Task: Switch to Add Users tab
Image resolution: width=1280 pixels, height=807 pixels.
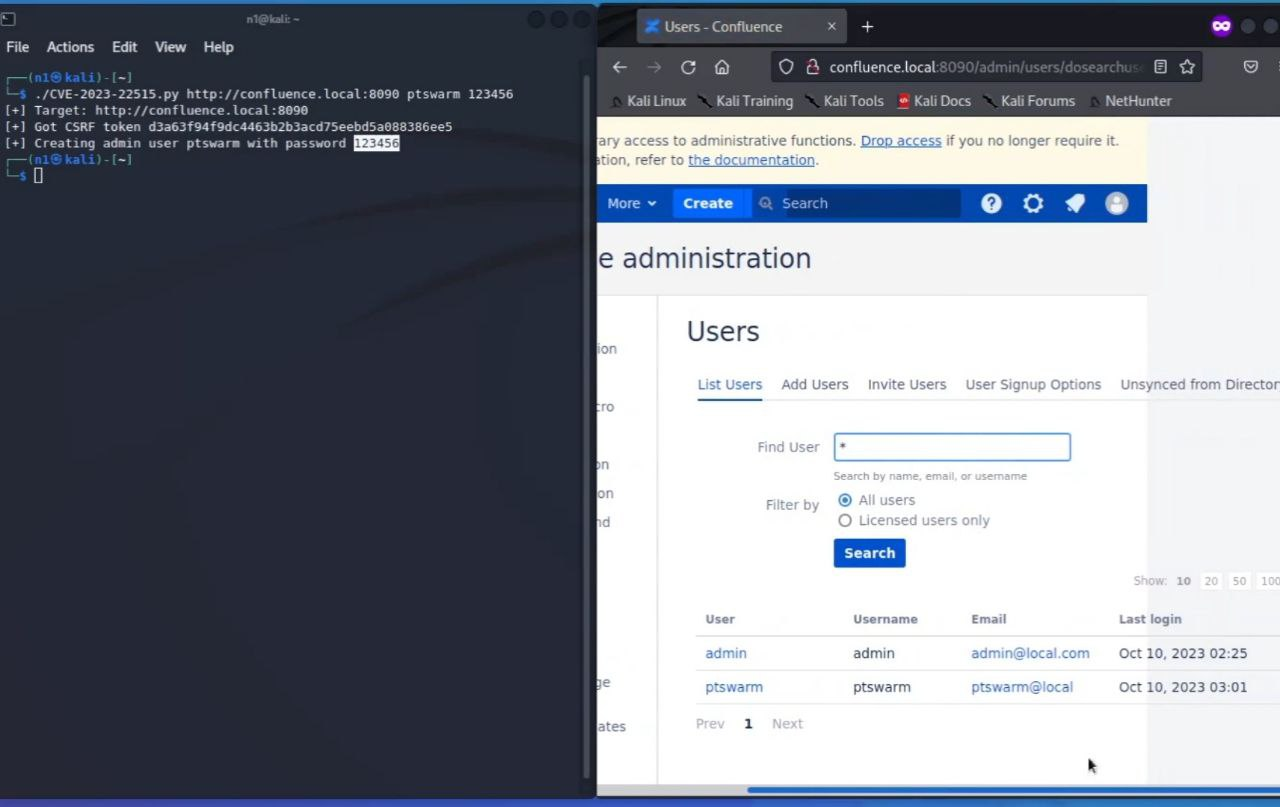Action: [x=815, y=384]
